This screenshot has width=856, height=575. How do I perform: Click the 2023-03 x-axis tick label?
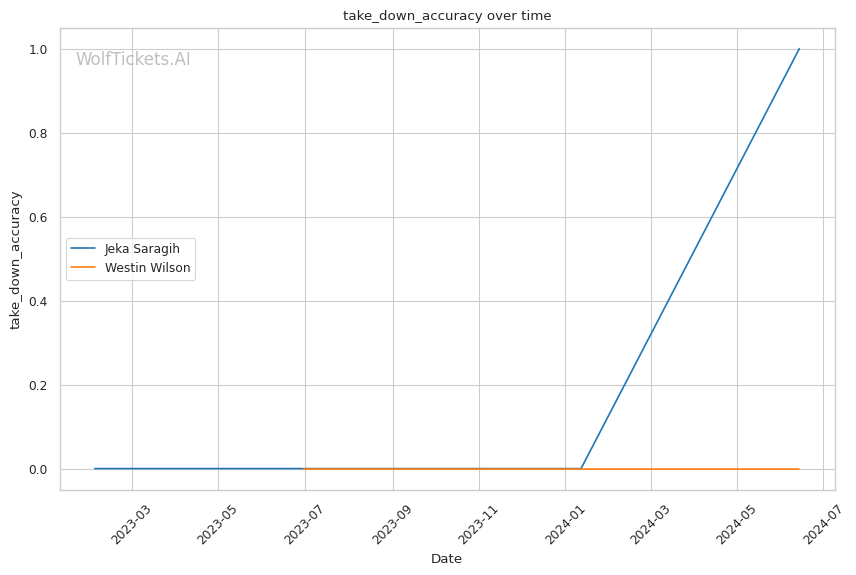(x=130, y=522)
